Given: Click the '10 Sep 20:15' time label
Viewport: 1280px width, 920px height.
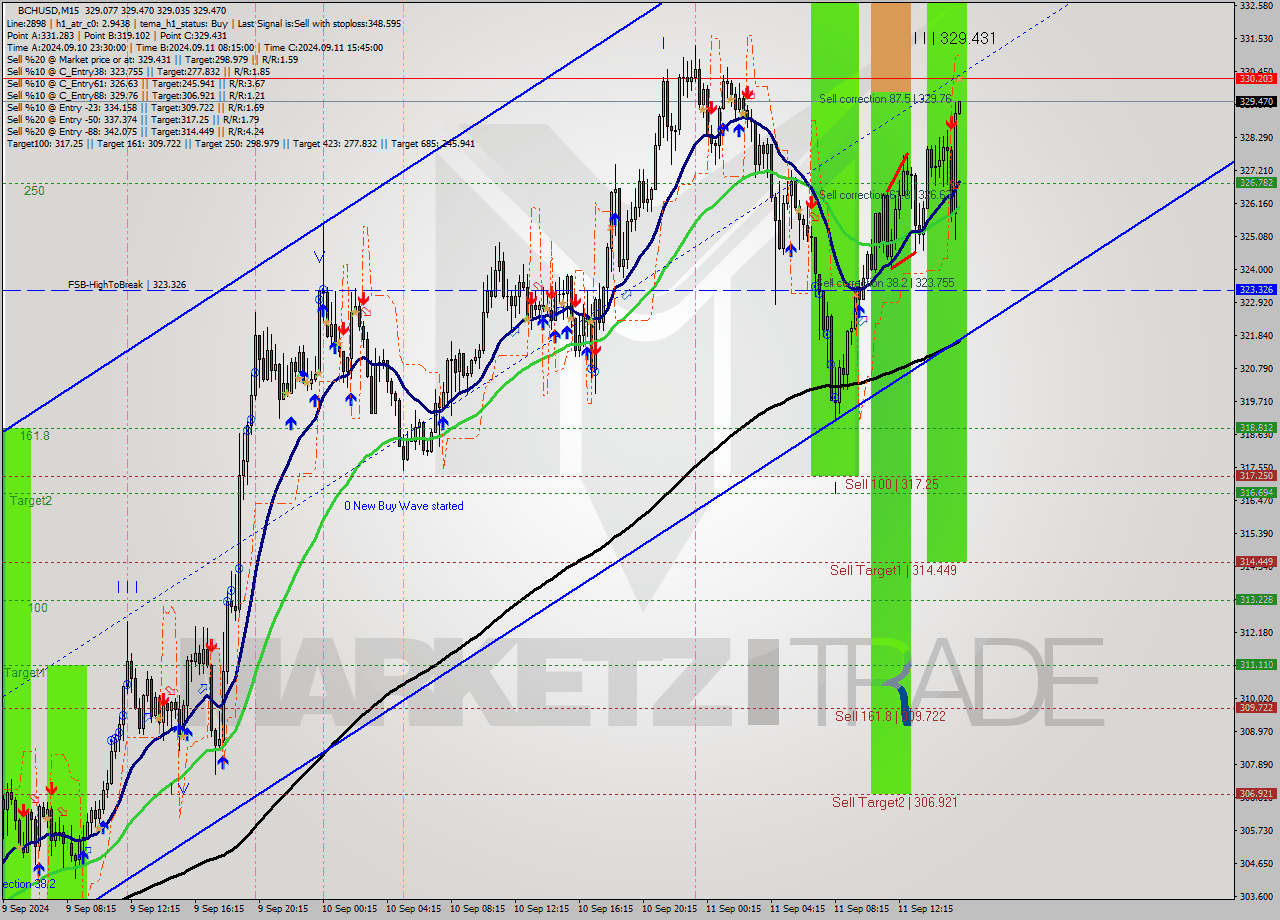Looking at the screenshot, I should (668, 909).
